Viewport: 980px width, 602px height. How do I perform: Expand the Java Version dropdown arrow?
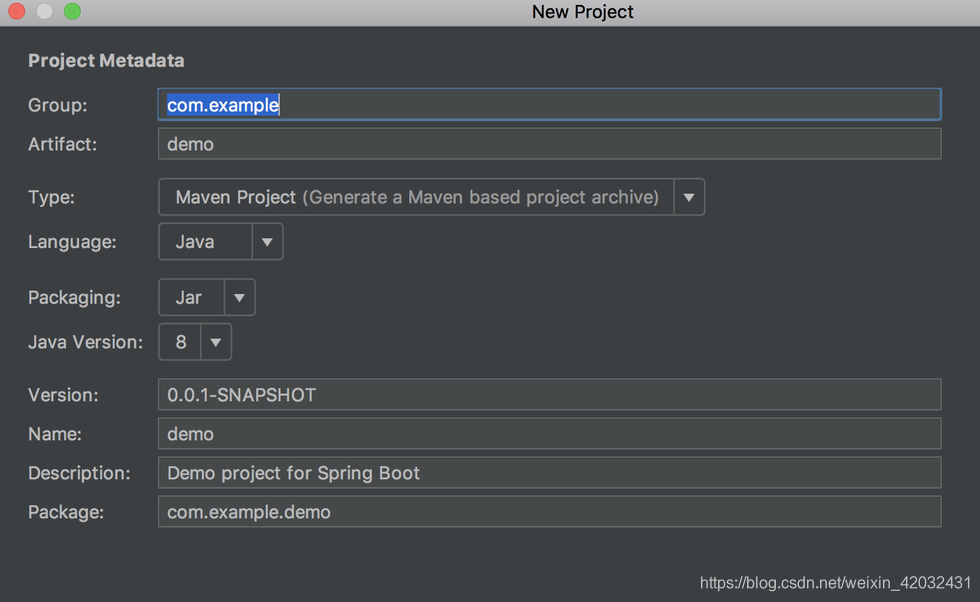[215, 342]
